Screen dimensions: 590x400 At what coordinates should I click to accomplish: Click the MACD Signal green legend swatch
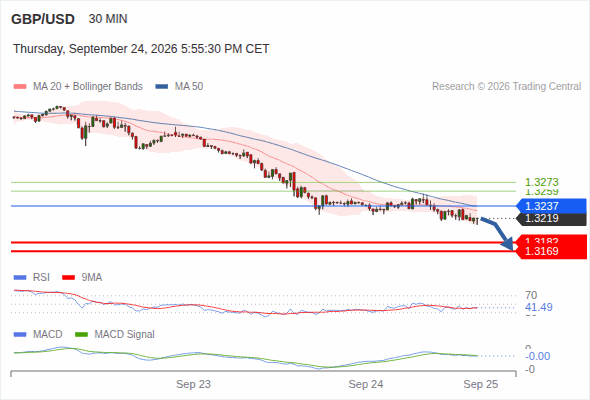pos(82,335)
